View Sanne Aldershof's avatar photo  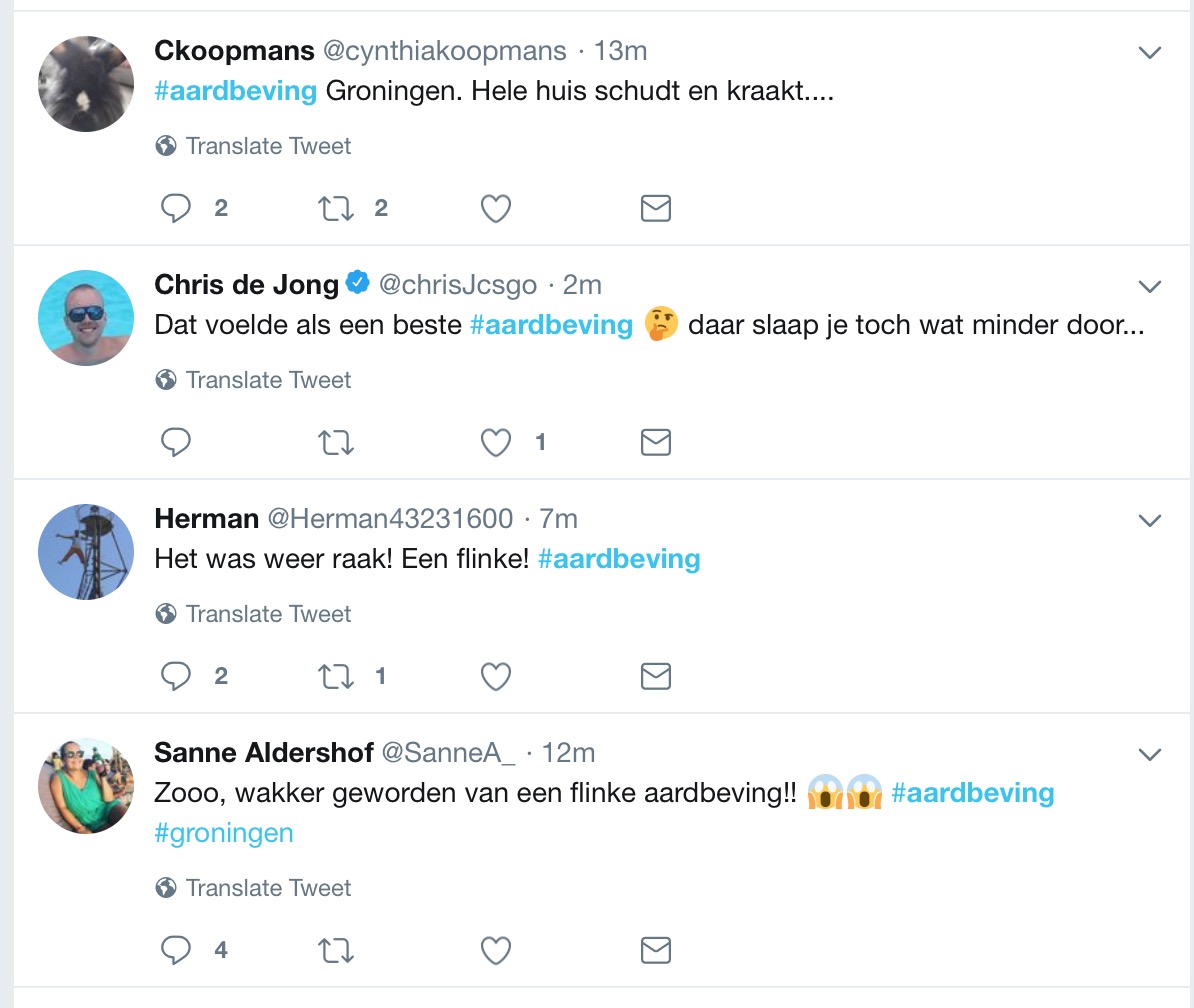click(86, 786)
